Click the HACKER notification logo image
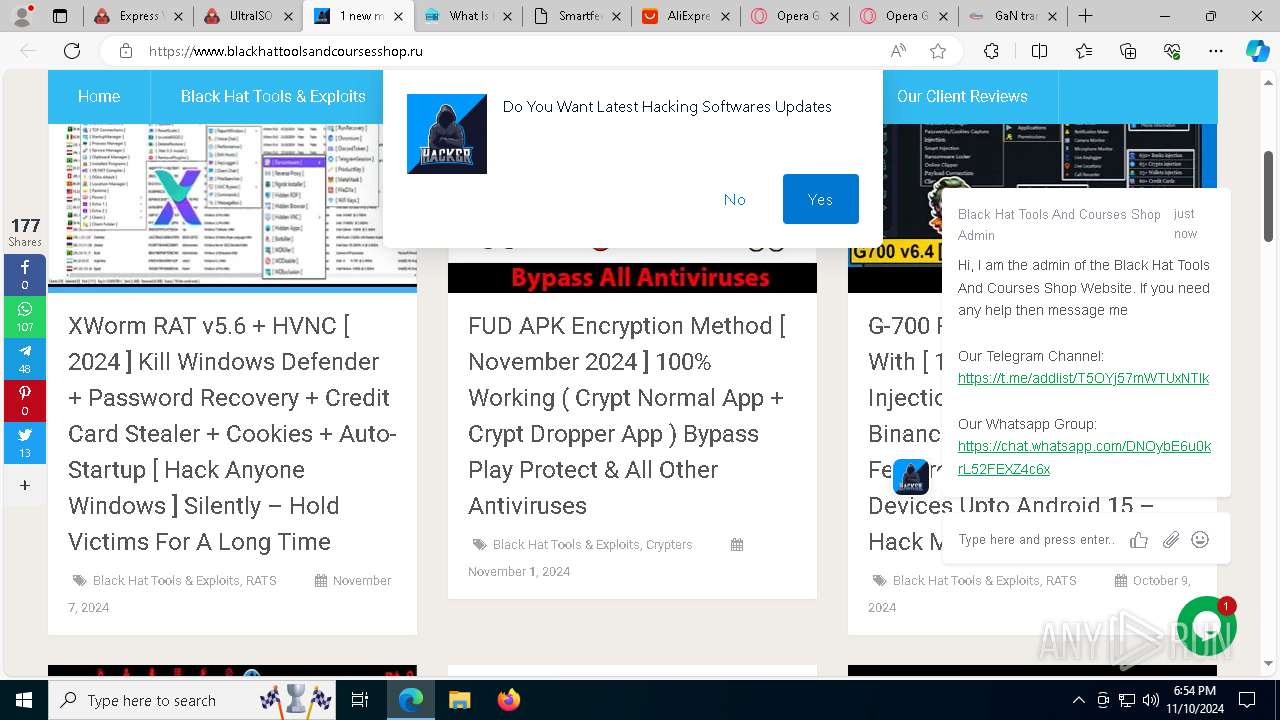 (447, 134)
